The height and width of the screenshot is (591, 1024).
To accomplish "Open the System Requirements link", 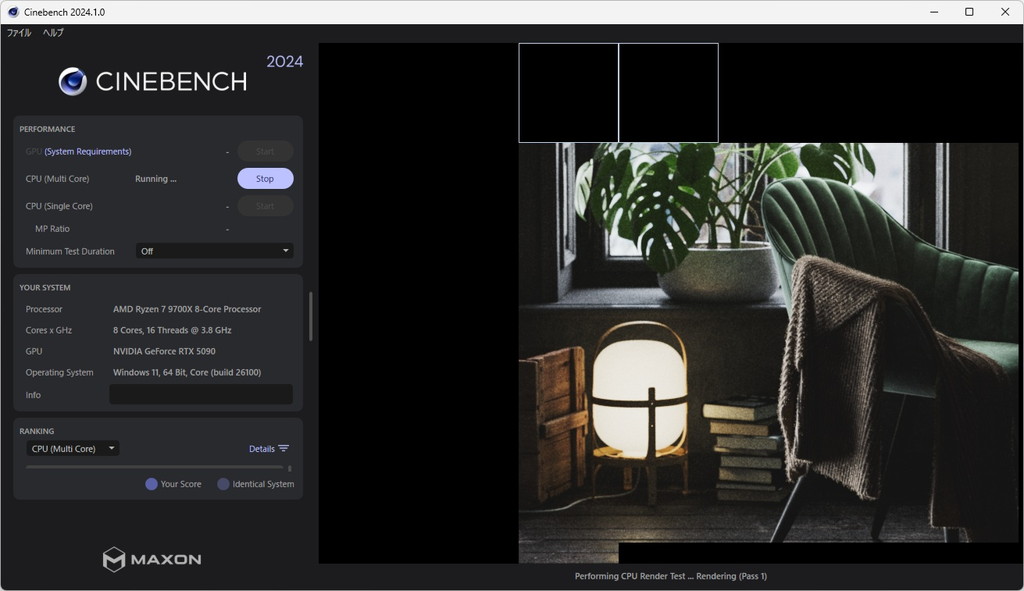I will [x=88, y=152].
